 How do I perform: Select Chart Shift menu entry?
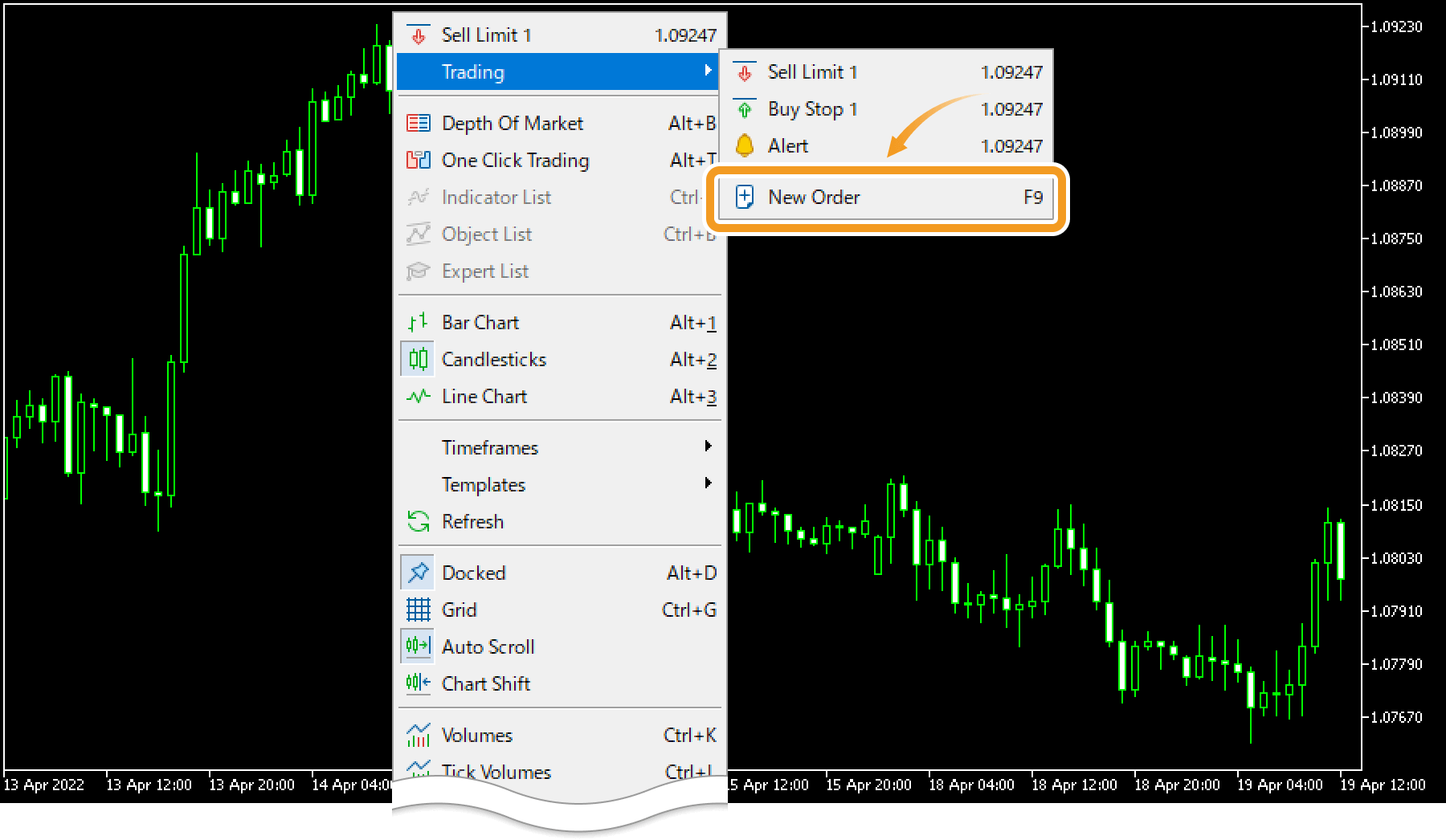485,683
